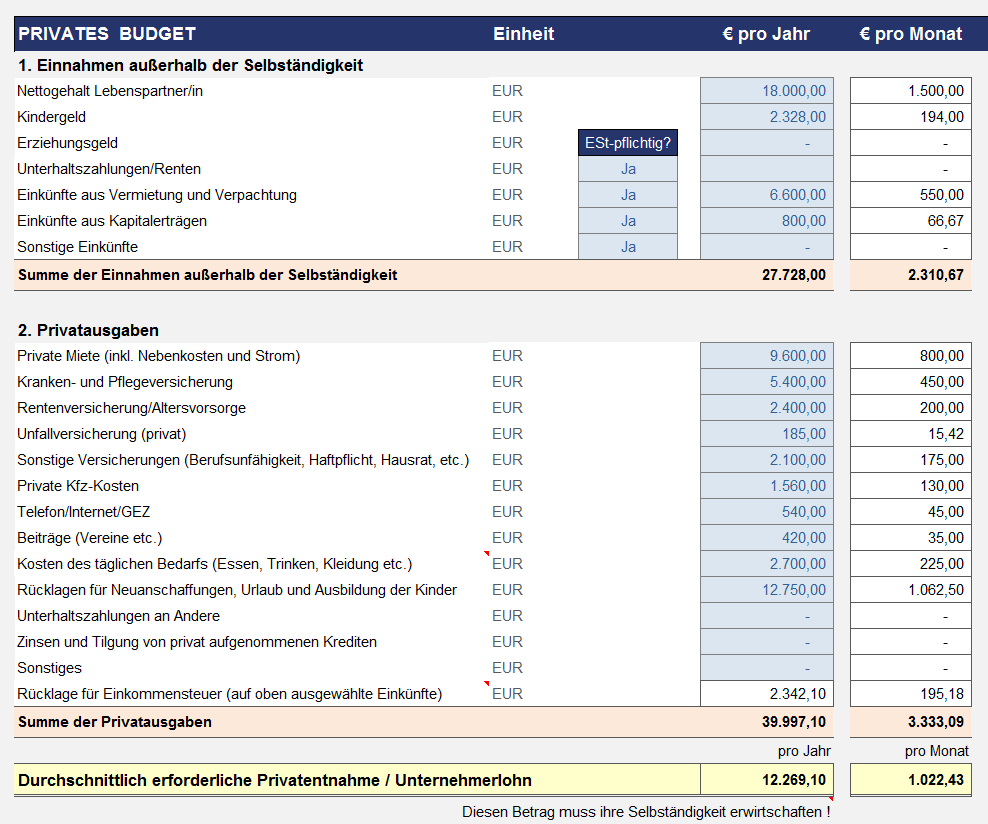The height and width of the screenshot is (824, 988).
Task: Click the red comment marker on Kosten des täglichen Bedarfs
Action: point(486,554)
